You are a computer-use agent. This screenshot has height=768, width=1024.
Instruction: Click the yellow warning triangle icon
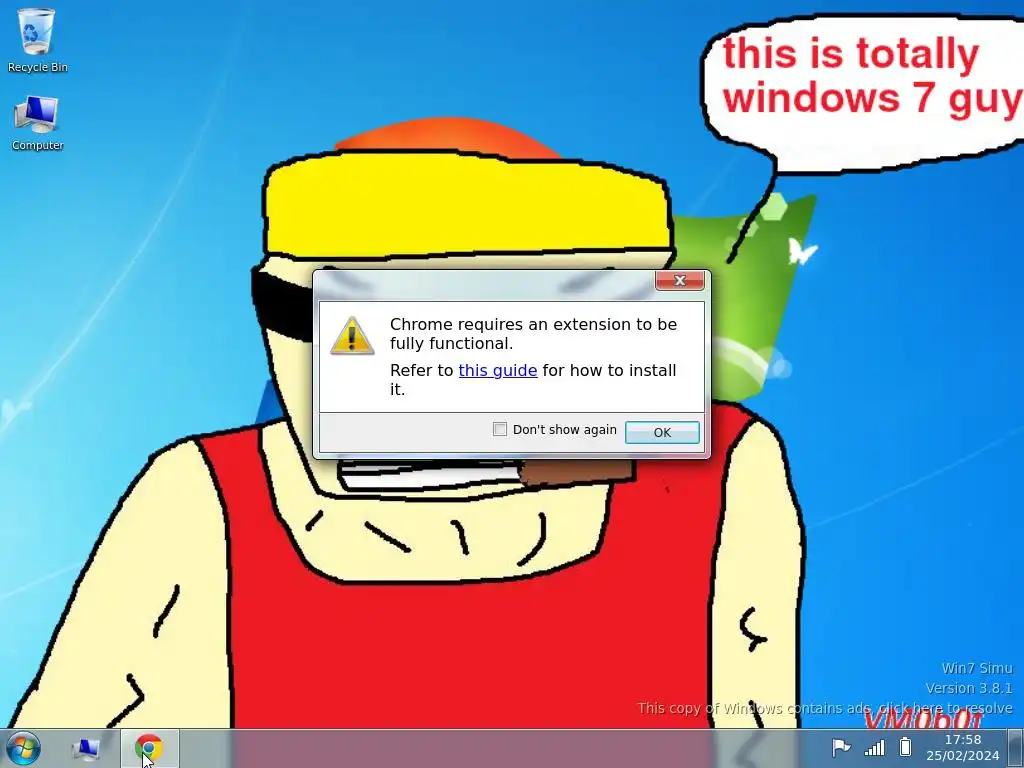pyautogui.click(x=352, y=336)
